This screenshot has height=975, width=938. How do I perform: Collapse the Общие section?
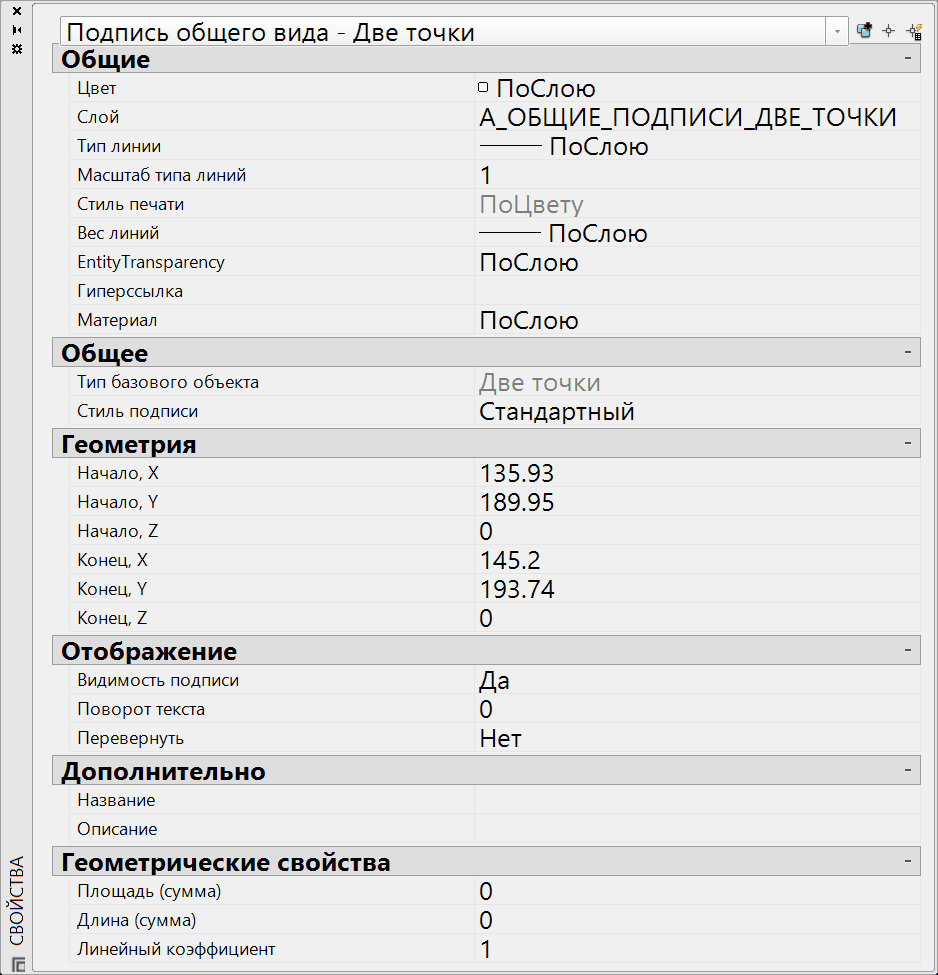tap(908, 59)
